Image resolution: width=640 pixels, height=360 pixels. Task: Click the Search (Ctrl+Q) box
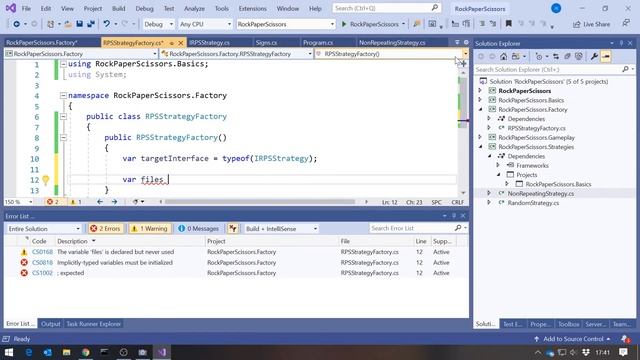click(x=386, y=8)
